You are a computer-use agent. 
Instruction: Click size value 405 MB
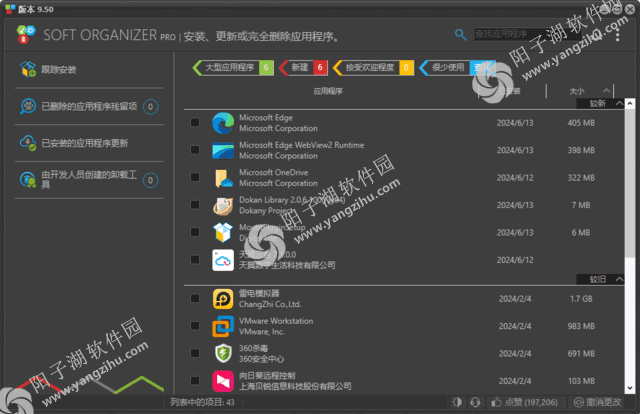pyautogui.click(x=581, y=123)
